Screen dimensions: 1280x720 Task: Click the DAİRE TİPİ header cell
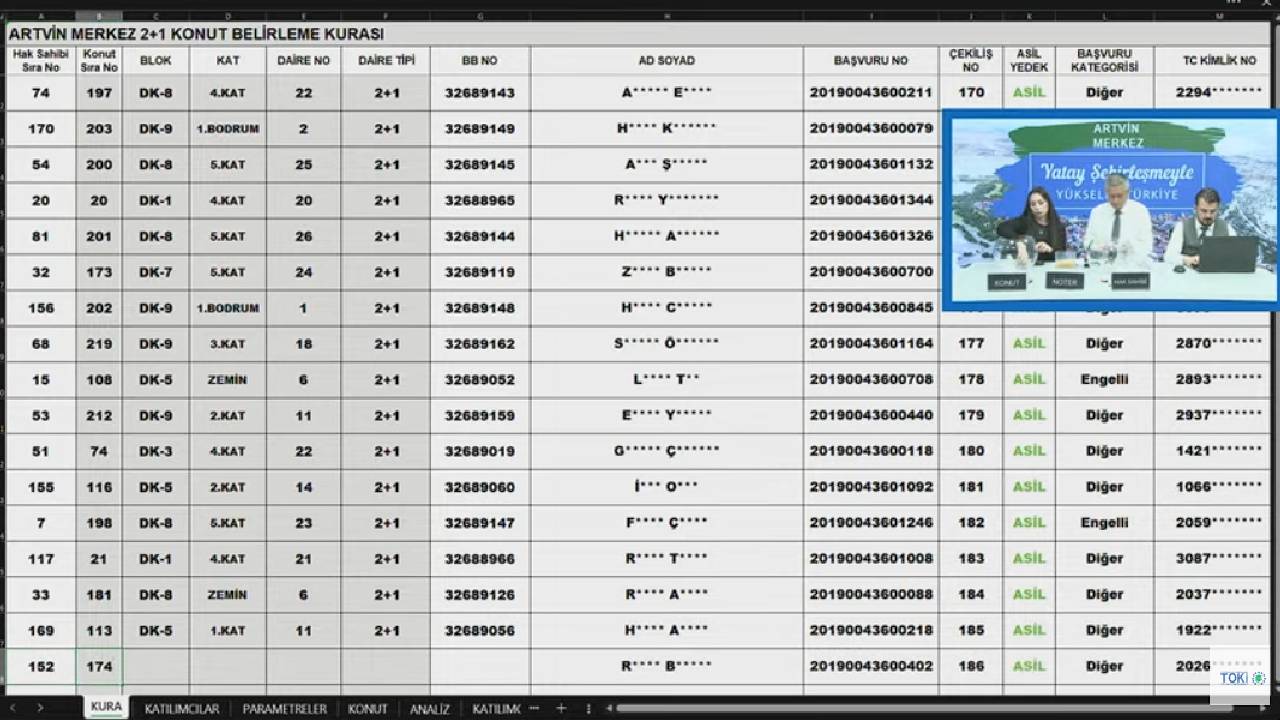(x=386, y=60)
